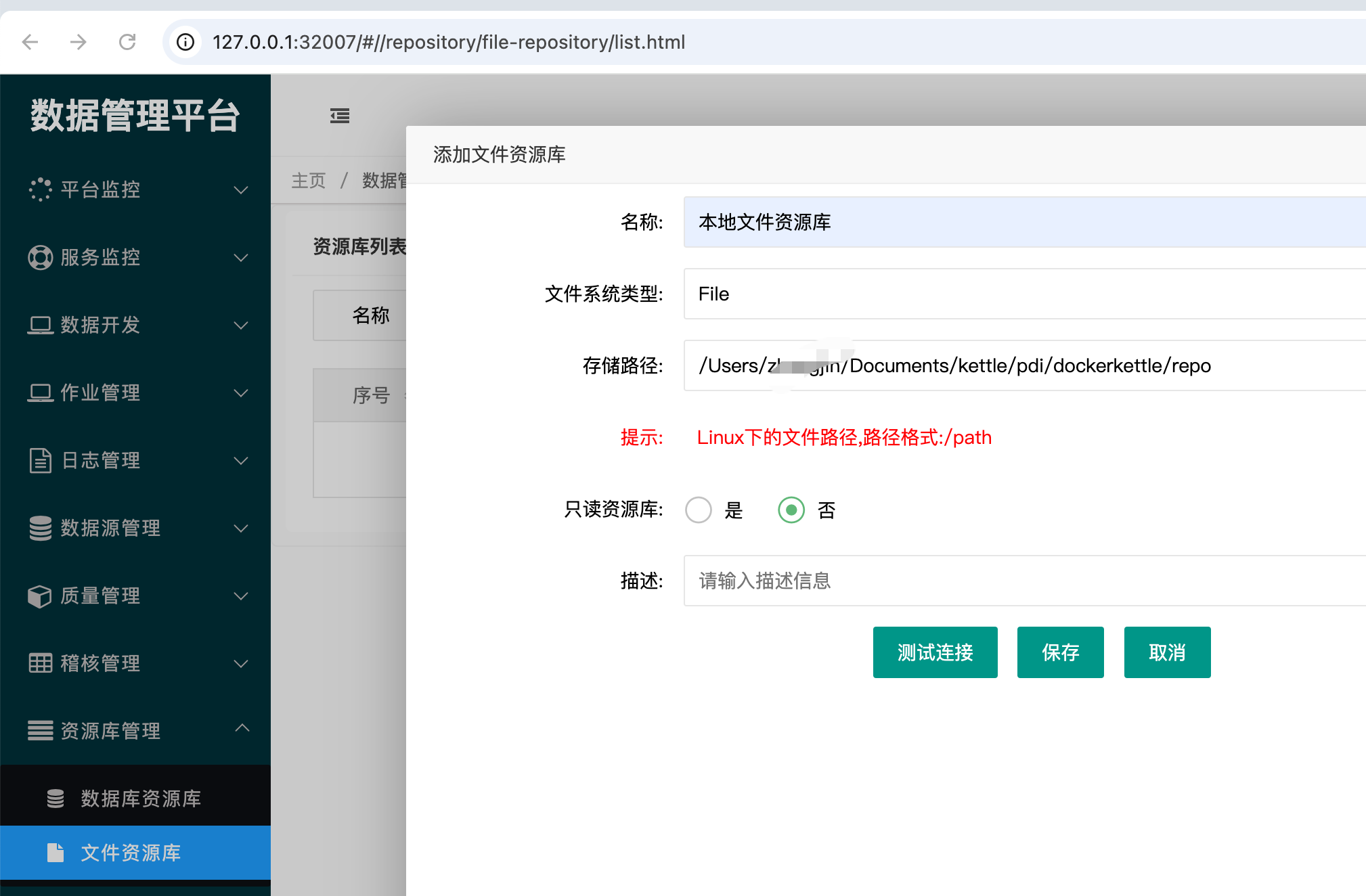Click the site info icon in address bar

pos(185,42)
